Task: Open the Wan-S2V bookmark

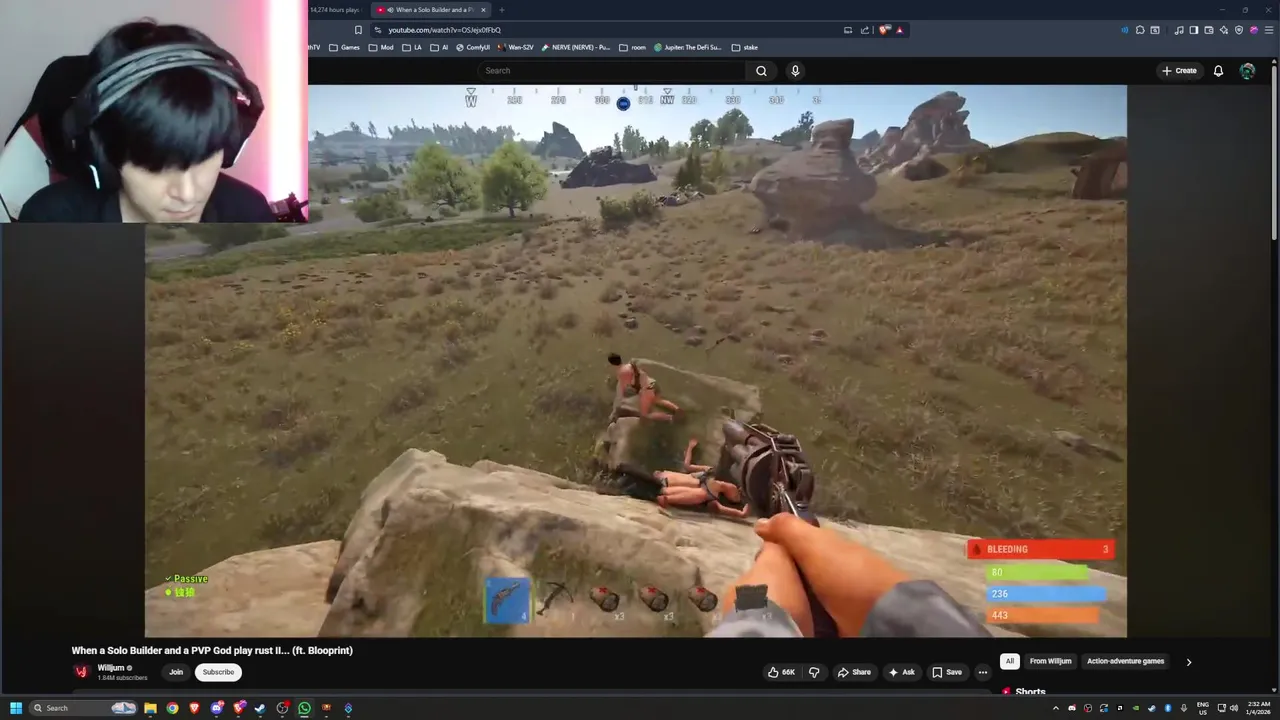Action: [x=516, y=47]
